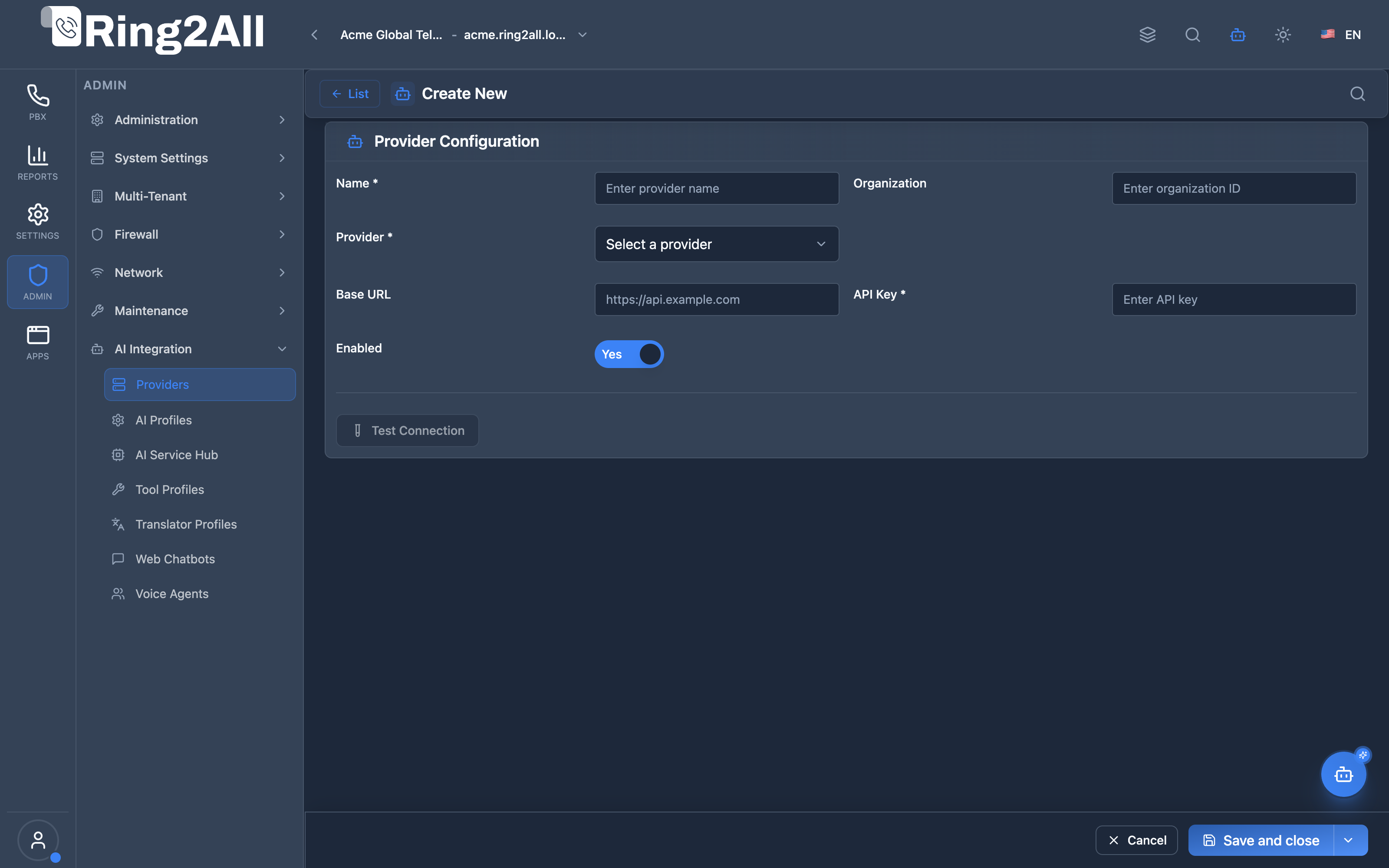Open the Reports section in left rail
1389x868 pixels.
tap(38, 162)
